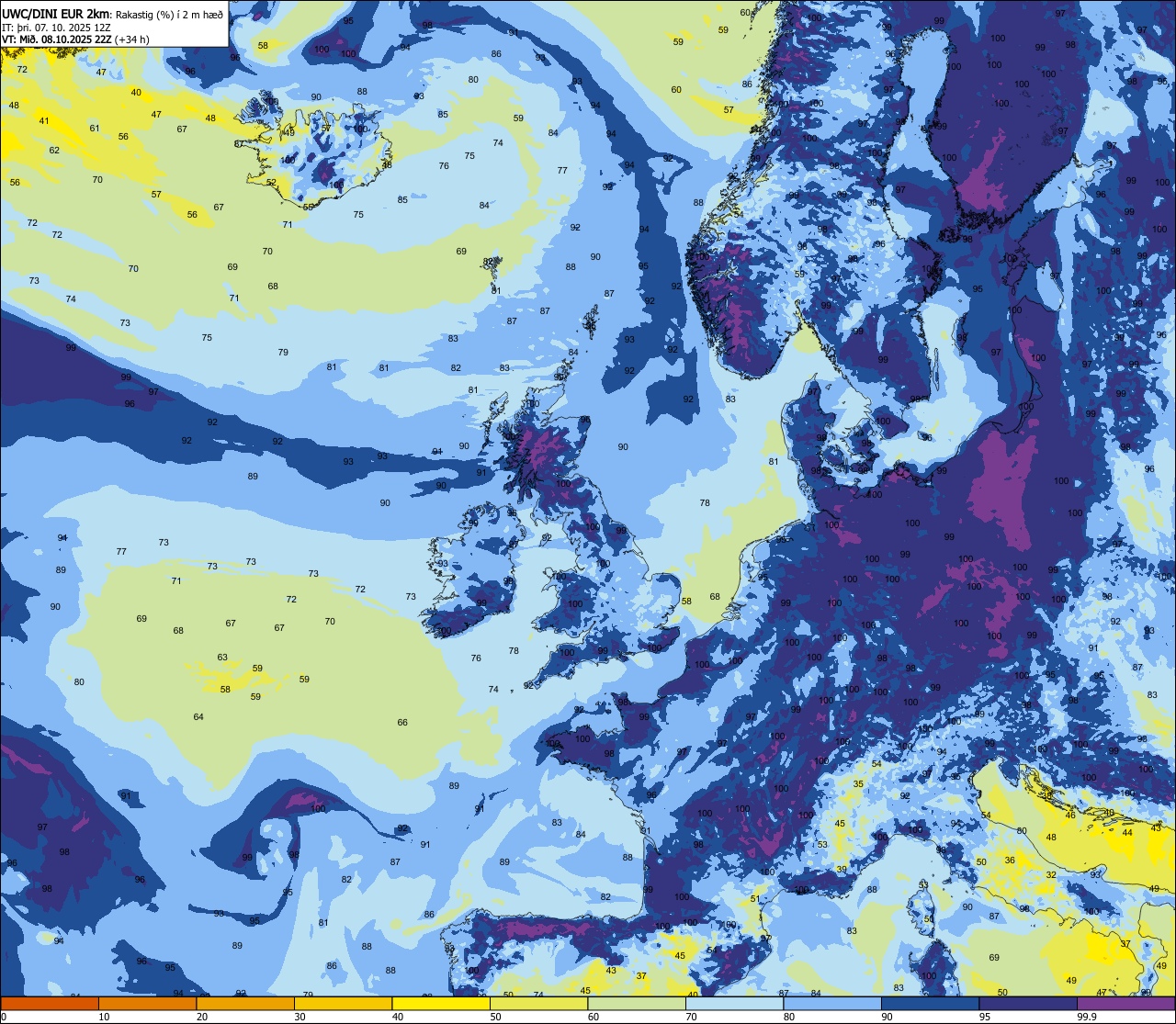The image size is (1176, 1024).
Task: Click the 62 value in the yellow area
Action: pyautogui.click(x=54, y=150)
